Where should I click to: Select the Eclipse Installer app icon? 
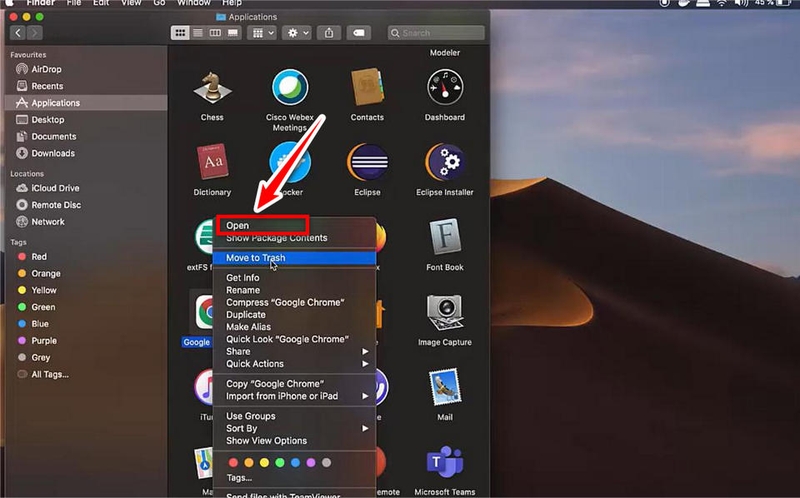coord(445,162)
